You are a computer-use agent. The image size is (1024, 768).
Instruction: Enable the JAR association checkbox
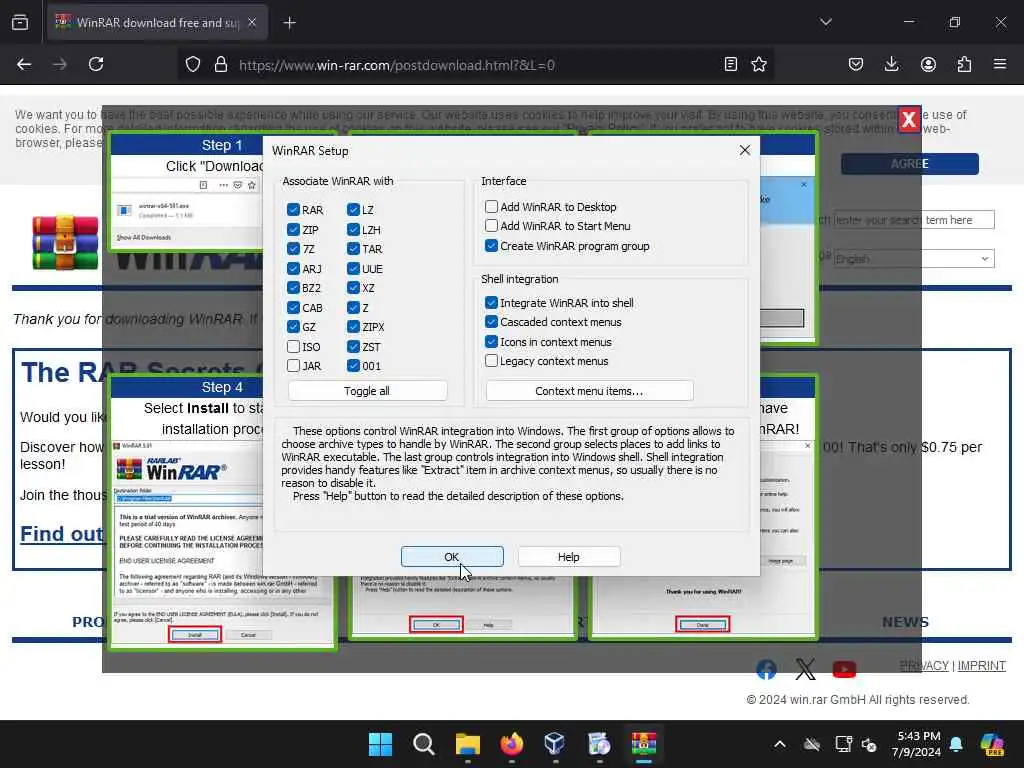pos(293,366)
